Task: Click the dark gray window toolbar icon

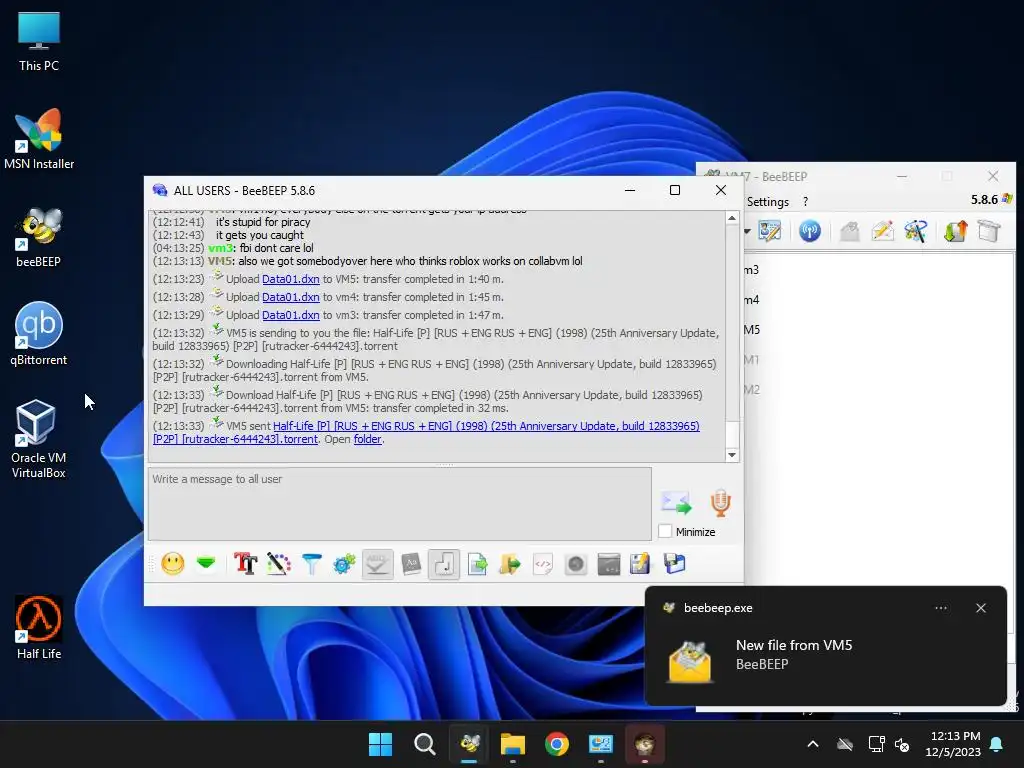Action: coord(609,564)
